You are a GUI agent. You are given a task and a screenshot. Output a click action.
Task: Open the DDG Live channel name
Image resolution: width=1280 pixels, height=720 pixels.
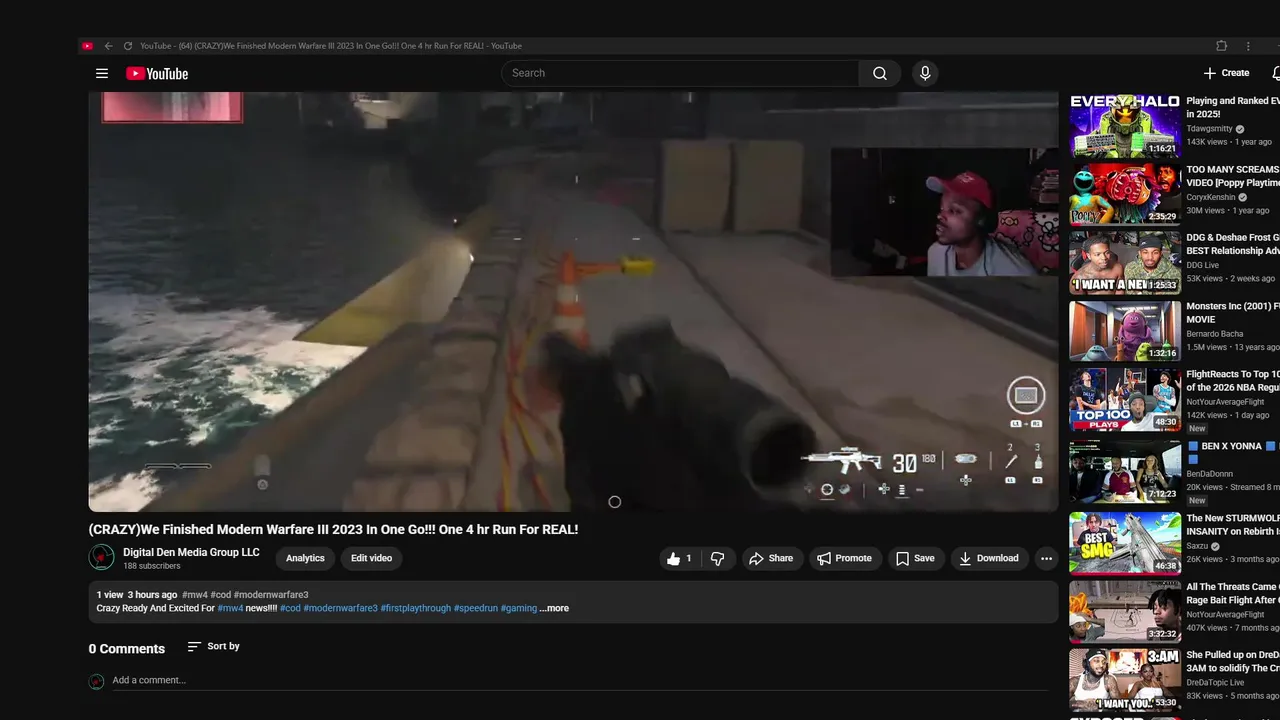pos(1204,265)
